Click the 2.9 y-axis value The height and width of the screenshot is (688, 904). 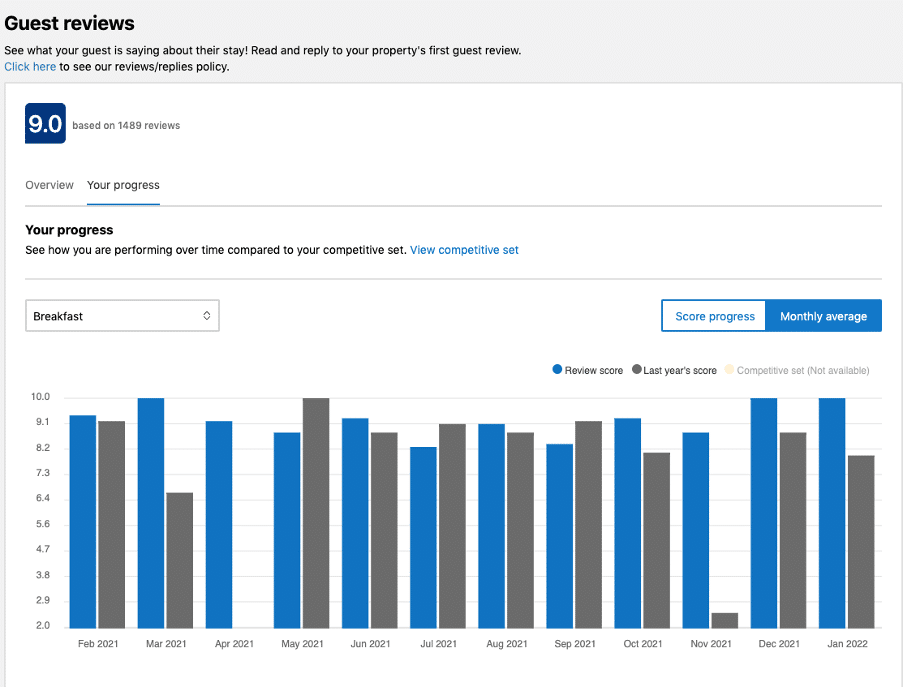coord(43,600)
